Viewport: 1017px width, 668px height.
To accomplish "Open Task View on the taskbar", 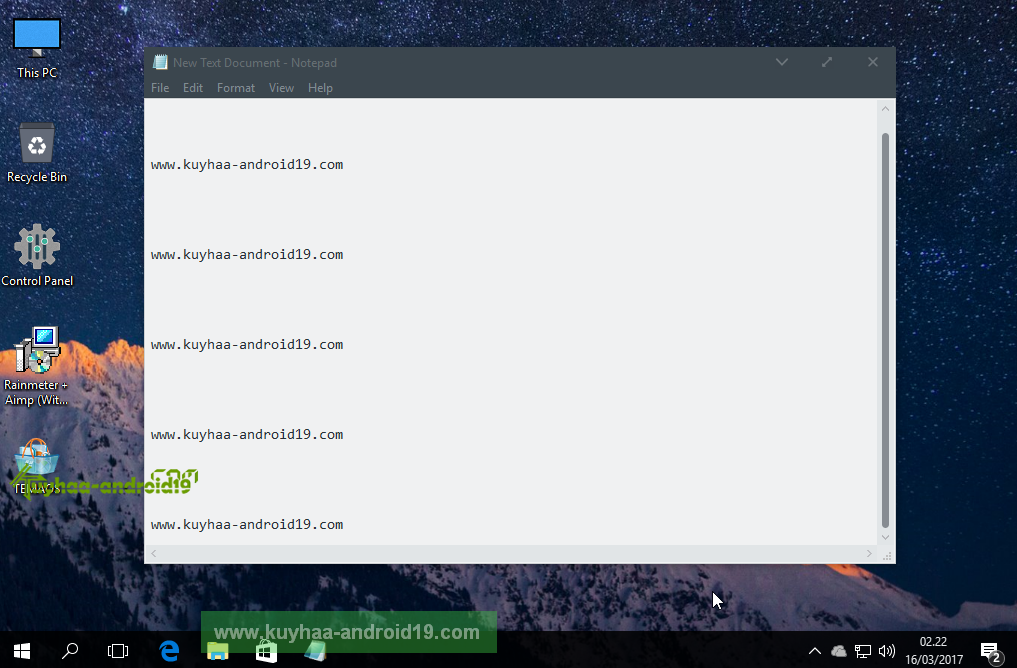I will [x=118, y=650].
